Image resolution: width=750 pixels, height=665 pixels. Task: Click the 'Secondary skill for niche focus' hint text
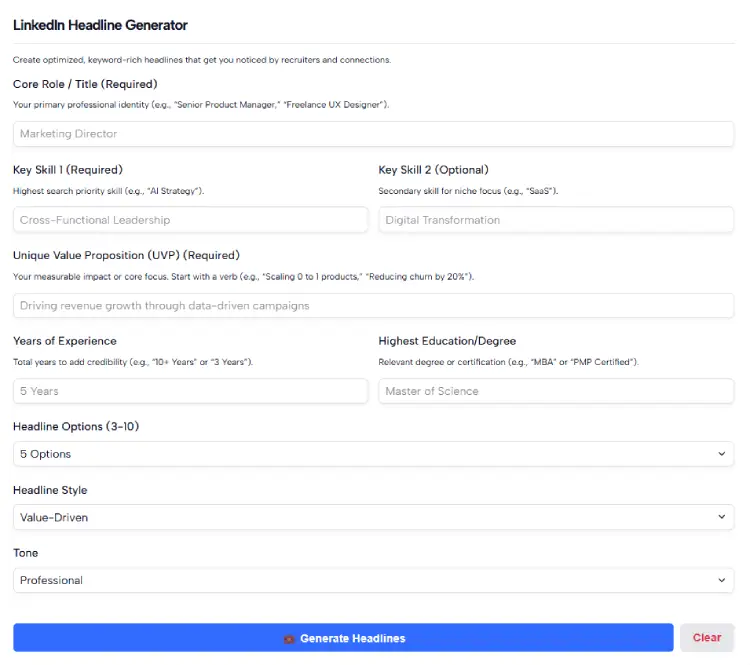click(468, 191)
